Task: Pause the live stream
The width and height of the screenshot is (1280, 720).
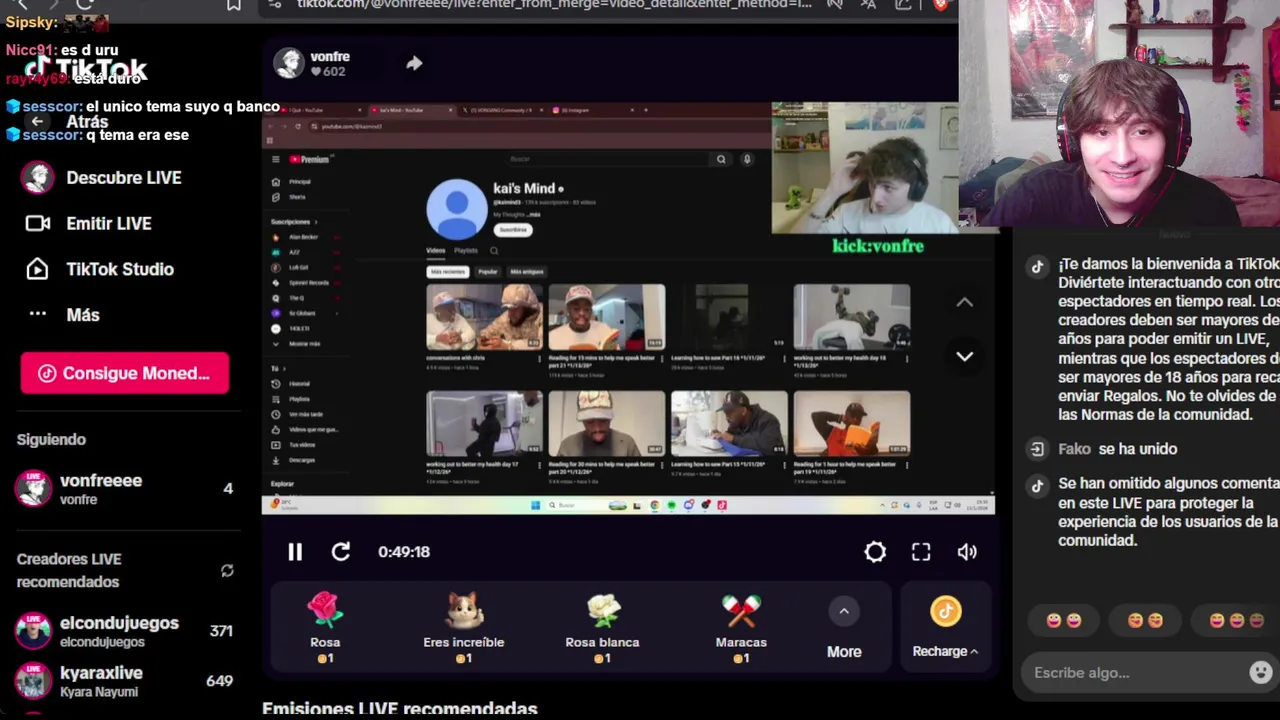Action: (295, 552)
